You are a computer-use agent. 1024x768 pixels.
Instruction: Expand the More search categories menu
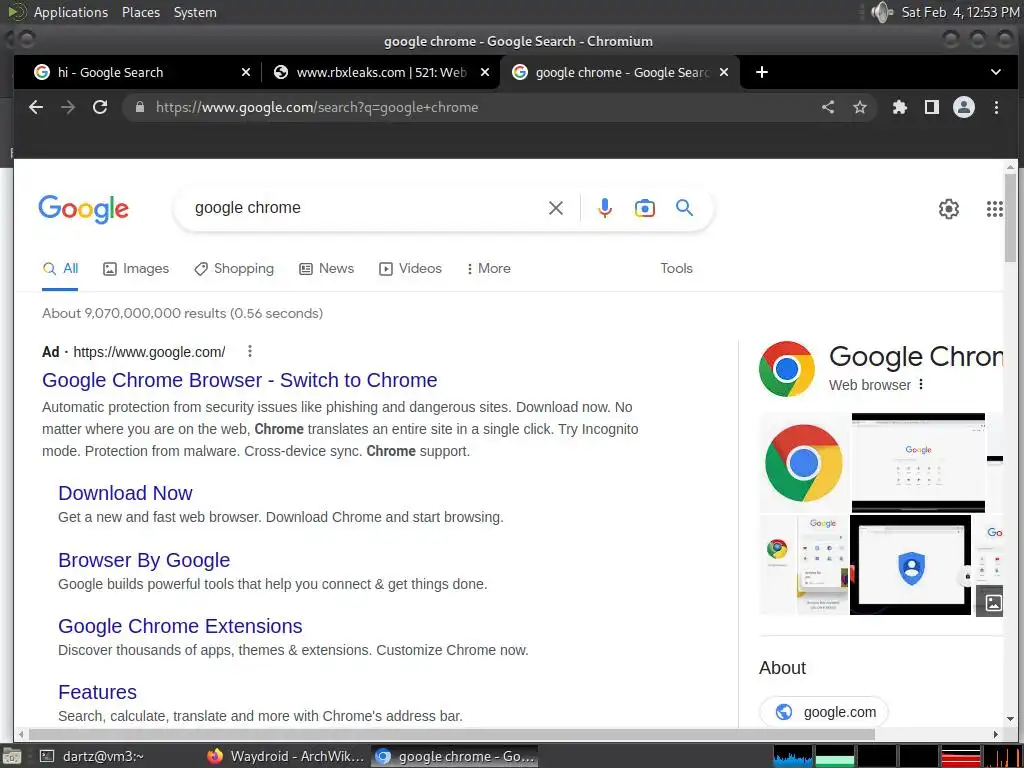coord(488,268)
